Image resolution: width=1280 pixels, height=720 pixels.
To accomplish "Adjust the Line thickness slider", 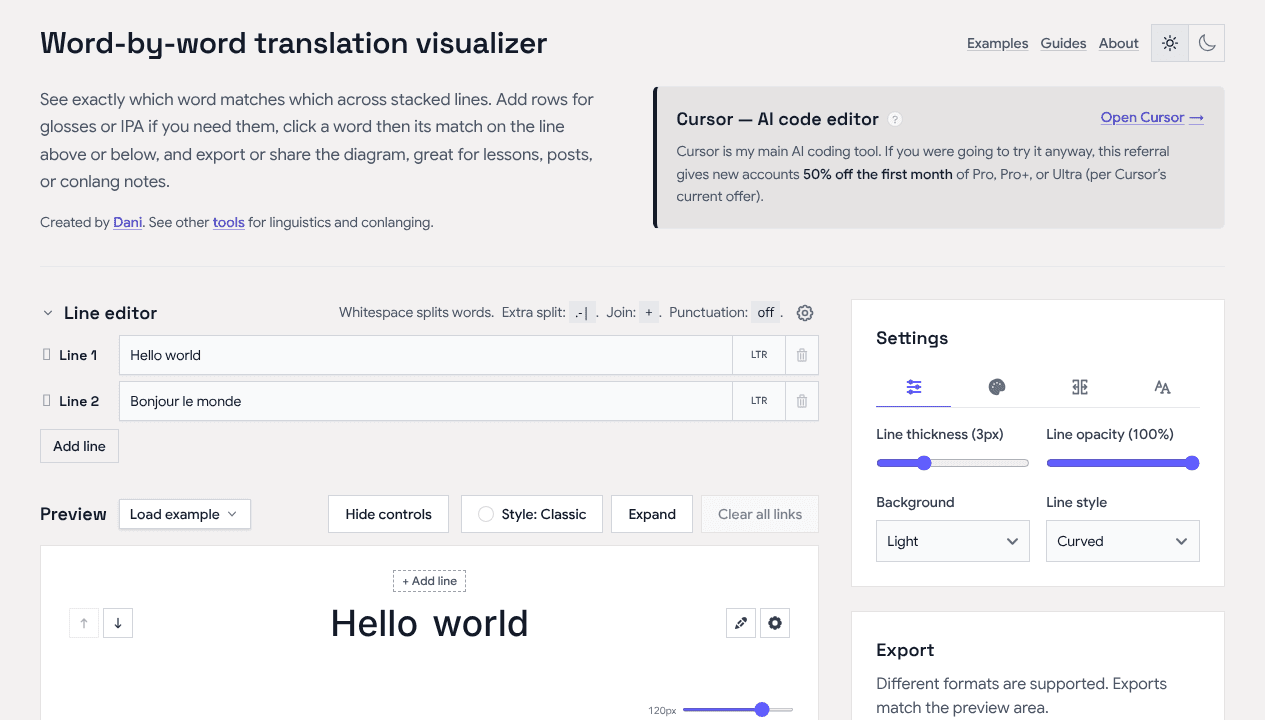I will [953, 463].
